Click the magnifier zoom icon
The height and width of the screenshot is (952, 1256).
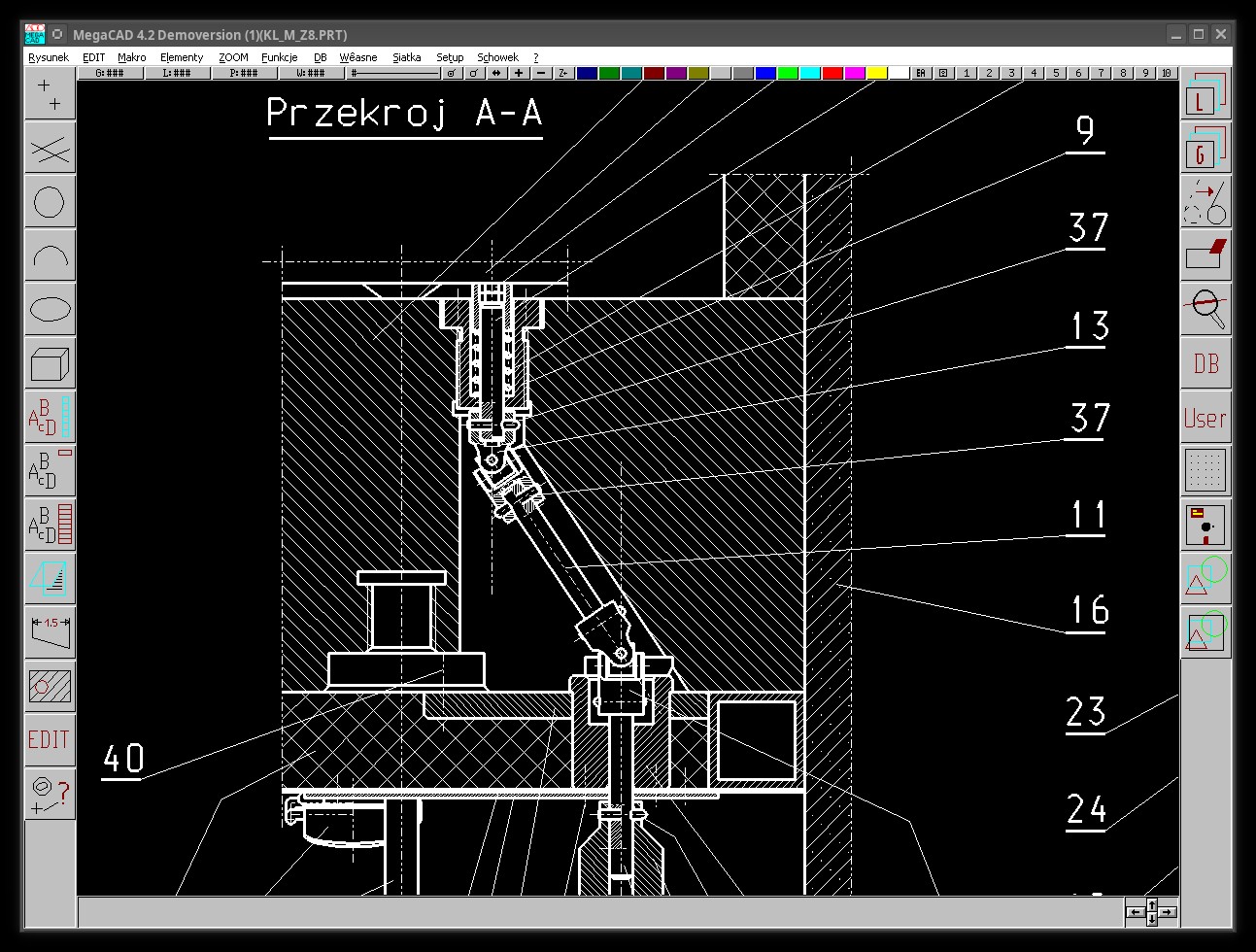click(x=1206, y=309)
